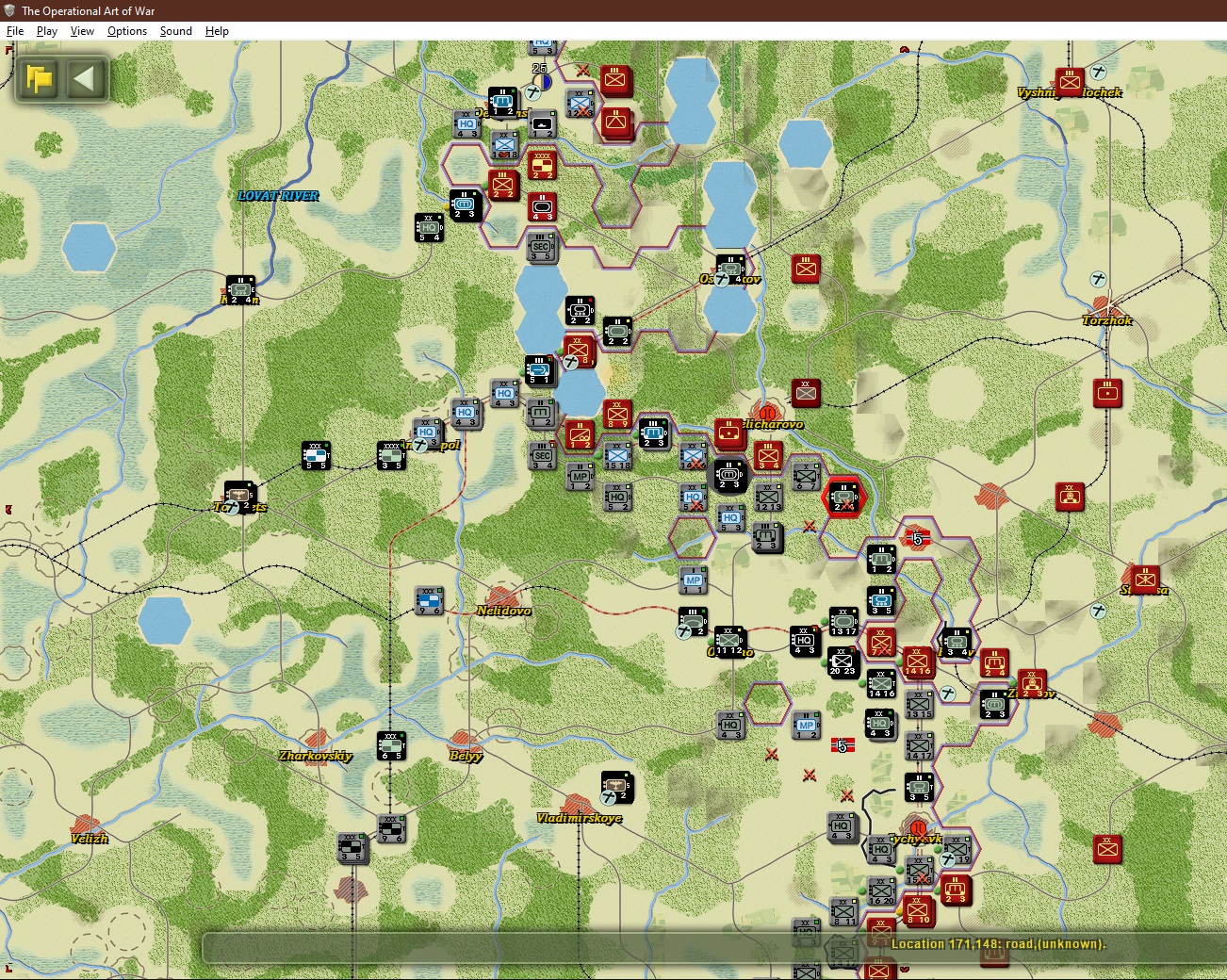Select the air unit at Toropets

[x=240, y=496]
